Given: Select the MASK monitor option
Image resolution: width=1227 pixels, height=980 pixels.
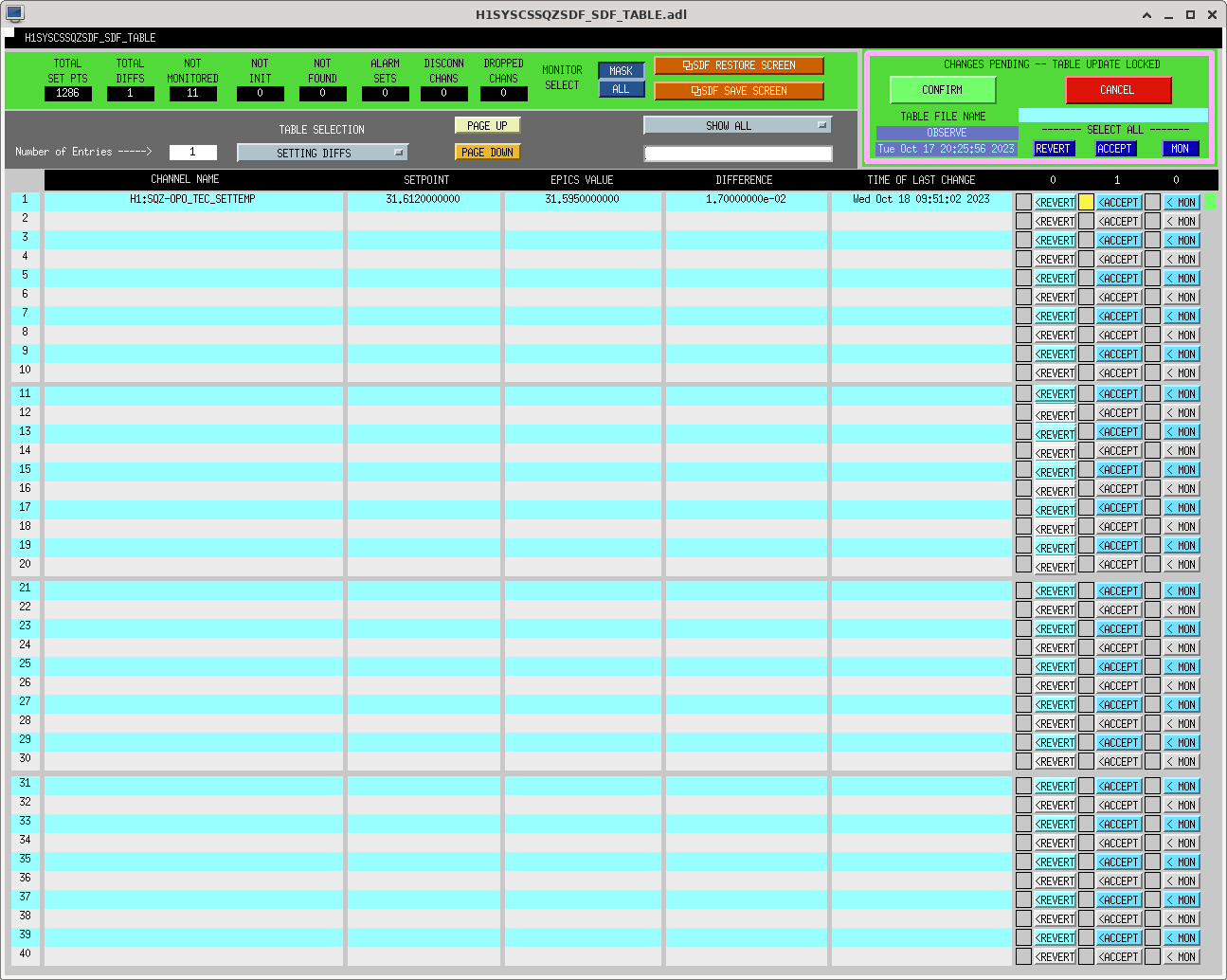Looking at the screenshot, I should click(621, 71).
